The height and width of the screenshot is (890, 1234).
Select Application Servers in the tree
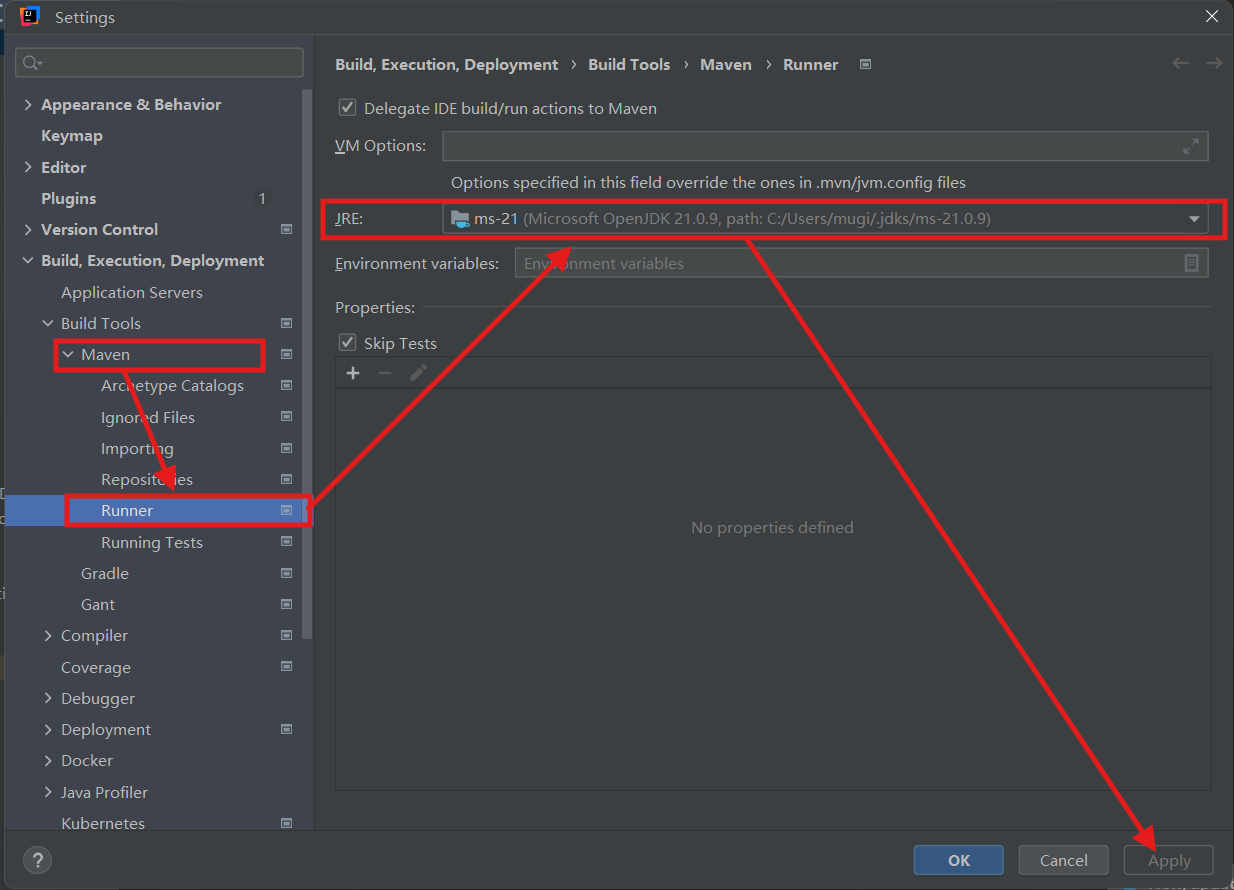point(132,292)
